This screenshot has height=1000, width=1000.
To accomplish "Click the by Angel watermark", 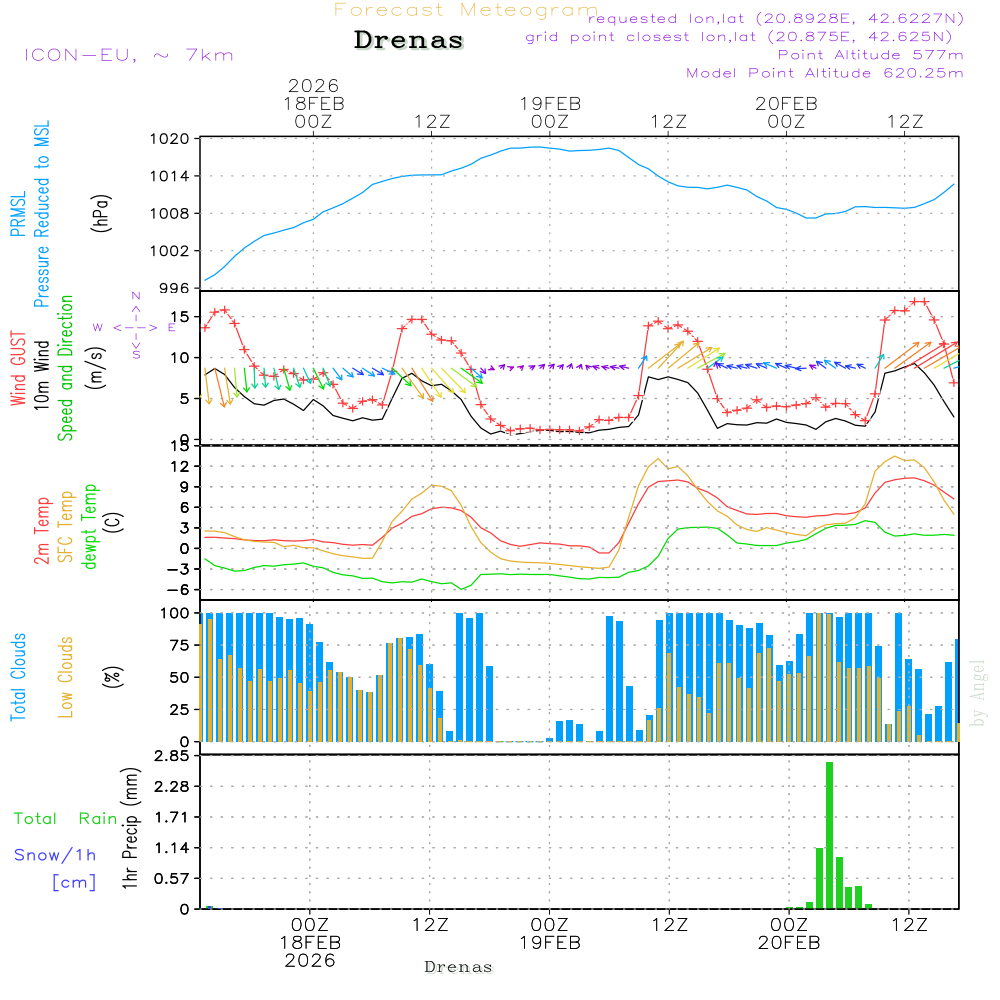I will [978, 693].
